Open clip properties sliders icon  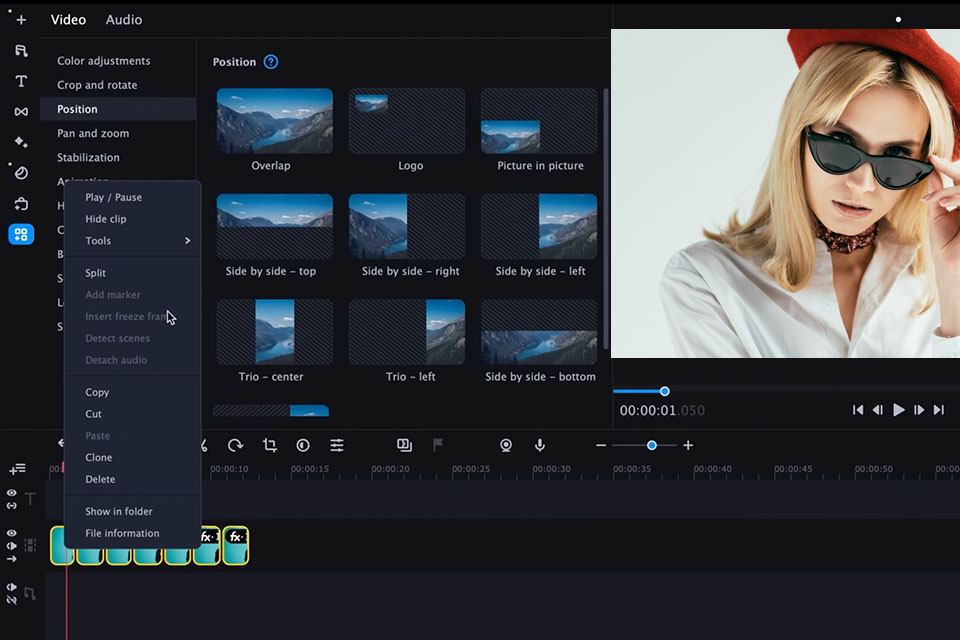pyautogui.click(x=337, y=445)
